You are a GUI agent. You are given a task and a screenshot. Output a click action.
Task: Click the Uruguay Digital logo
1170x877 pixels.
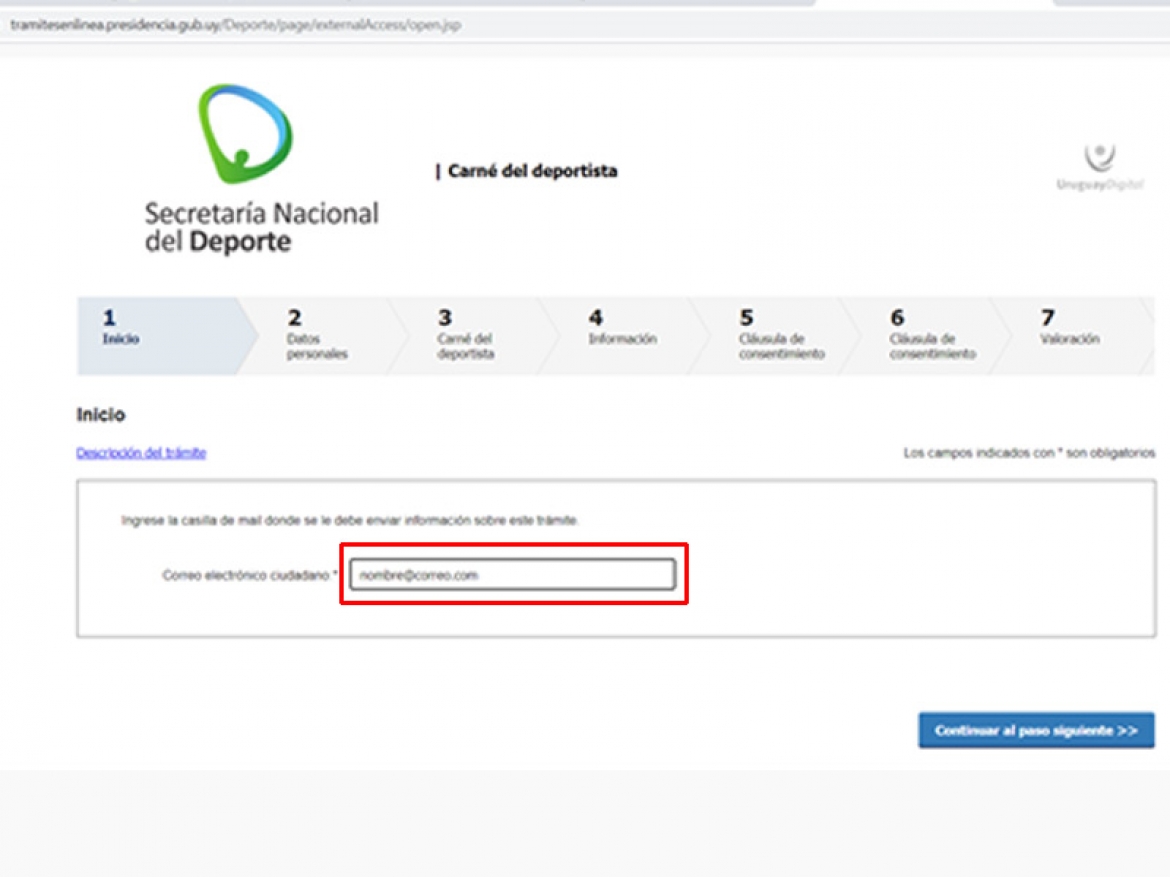(1100, 167)
